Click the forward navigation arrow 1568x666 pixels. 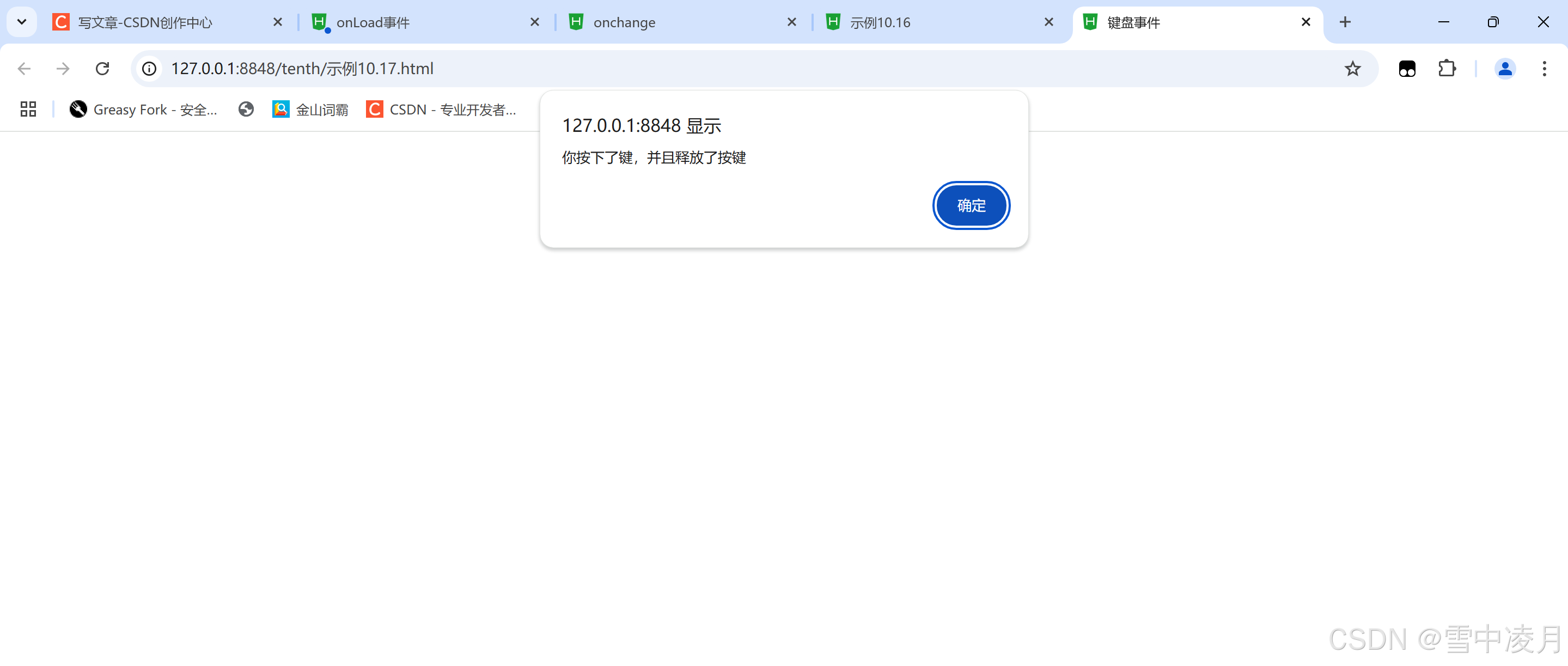coord(63,68)
